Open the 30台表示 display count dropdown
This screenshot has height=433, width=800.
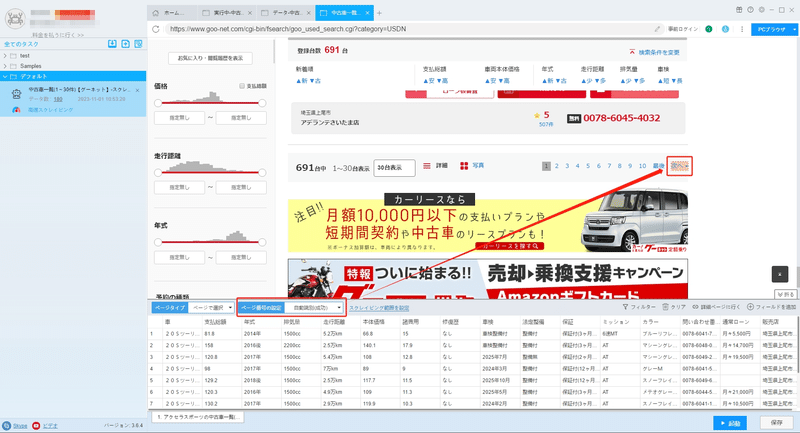pos(394,167)
